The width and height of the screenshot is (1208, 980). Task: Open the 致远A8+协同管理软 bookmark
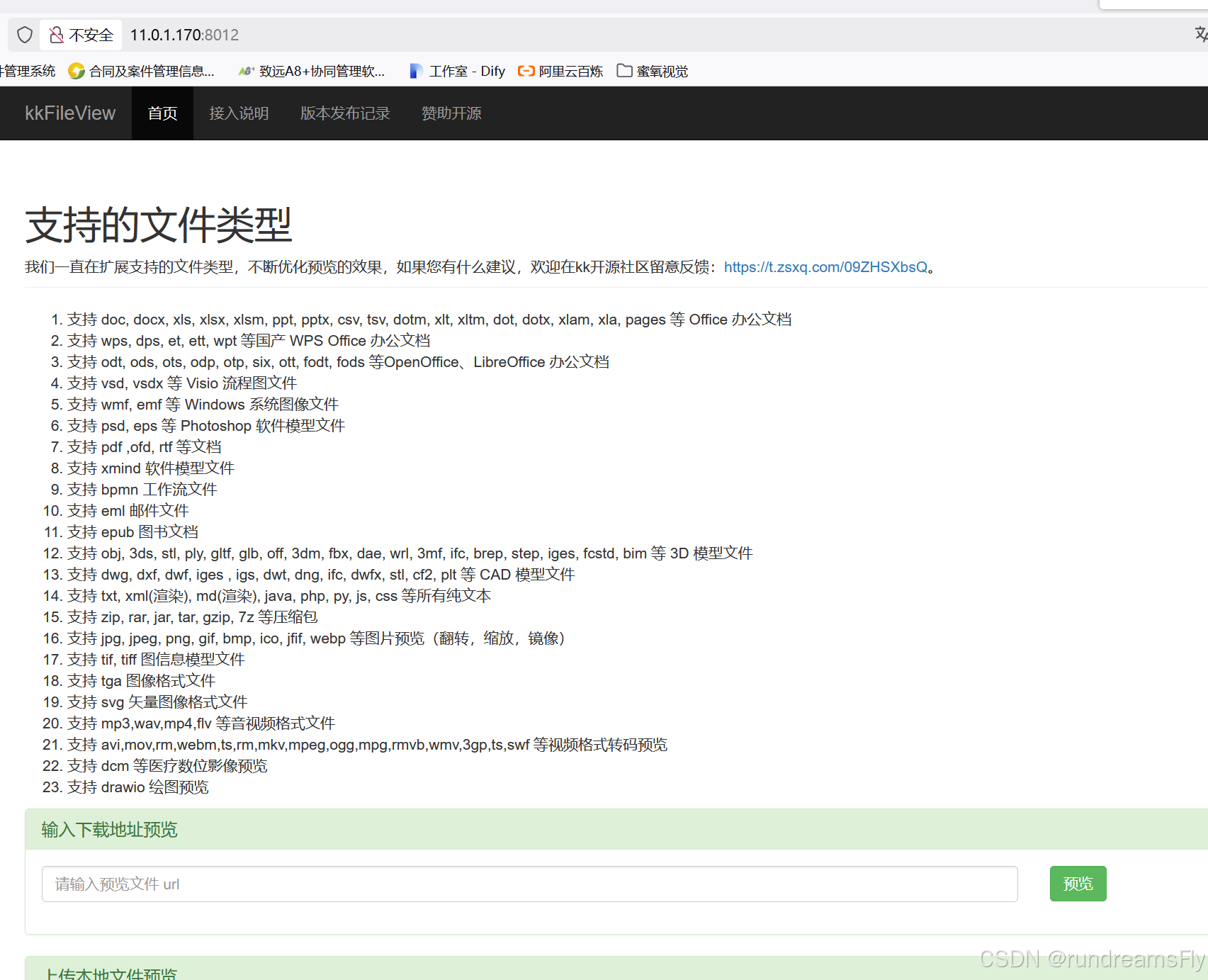coord(312,71)
